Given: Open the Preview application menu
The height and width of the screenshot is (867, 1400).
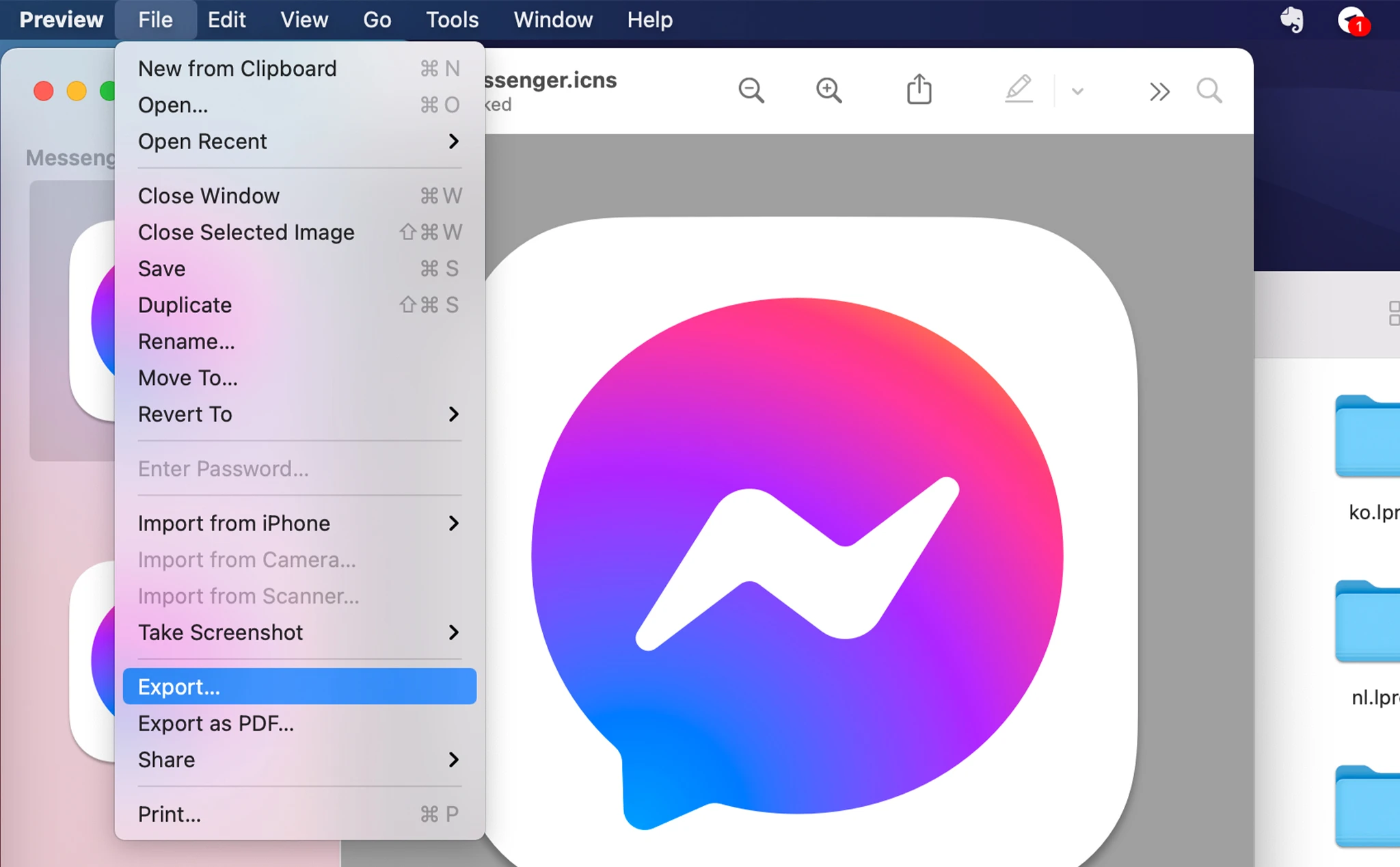Looking at the screenshot, I should click(x=61, y=20).
